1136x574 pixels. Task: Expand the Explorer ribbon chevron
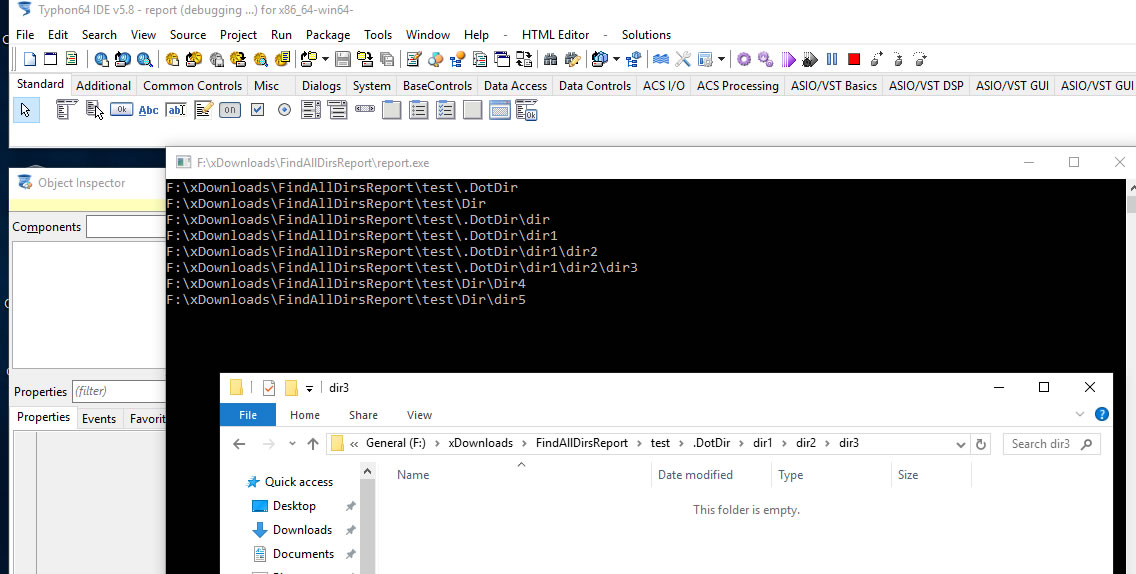pos(1079,415)
